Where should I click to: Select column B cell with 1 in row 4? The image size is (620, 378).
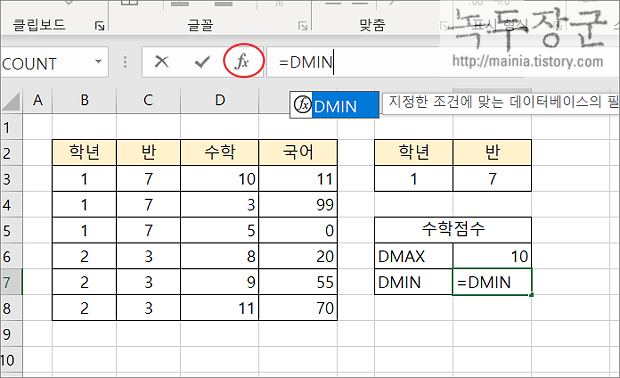[x=85, y=204]
